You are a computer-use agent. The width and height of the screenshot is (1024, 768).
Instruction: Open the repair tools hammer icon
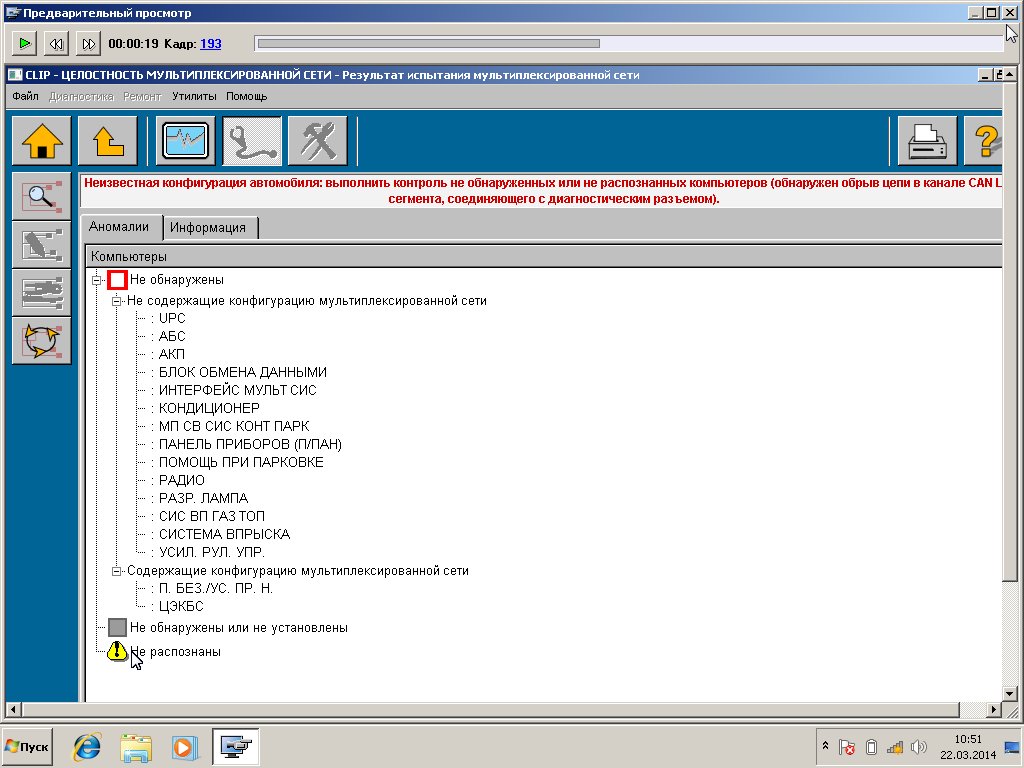(317, 140)
